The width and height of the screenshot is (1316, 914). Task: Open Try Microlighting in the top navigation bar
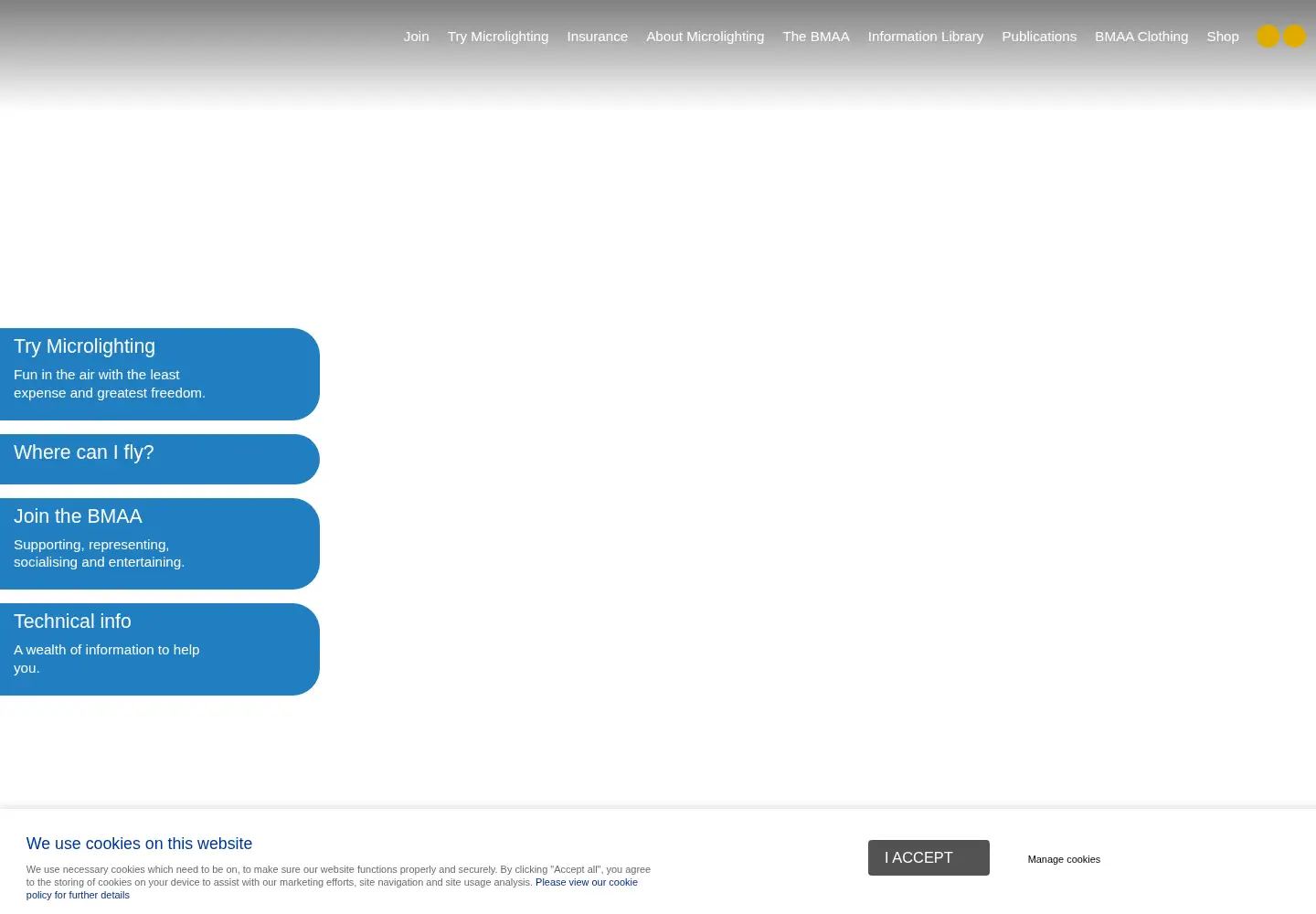(498, 37)
